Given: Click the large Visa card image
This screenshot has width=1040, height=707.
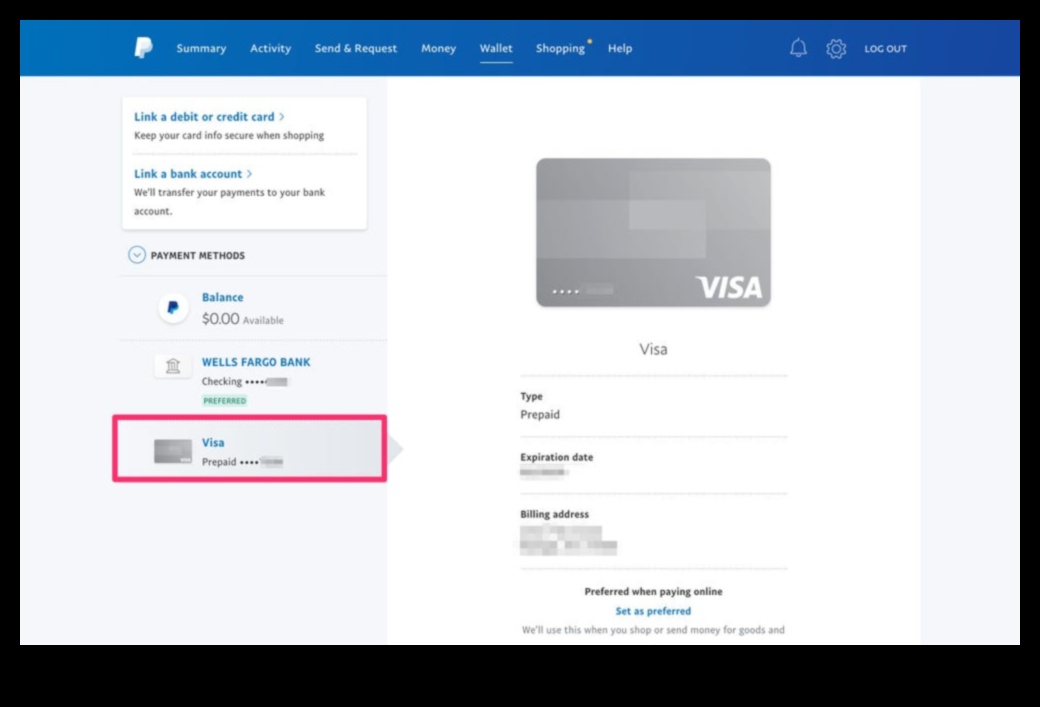Looking at the screenshot, I should 653,232.
